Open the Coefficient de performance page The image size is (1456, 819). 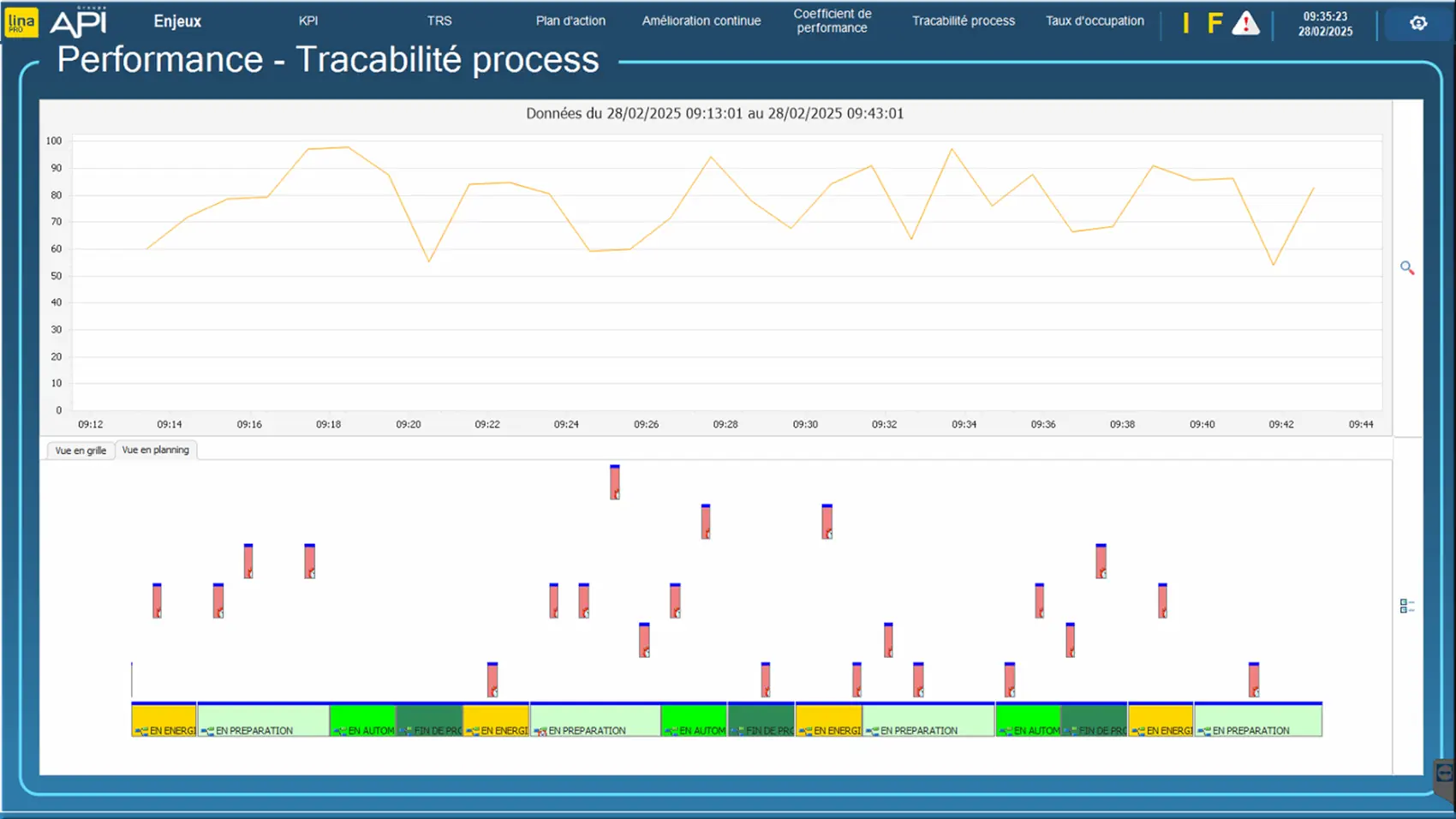point(832,21)
